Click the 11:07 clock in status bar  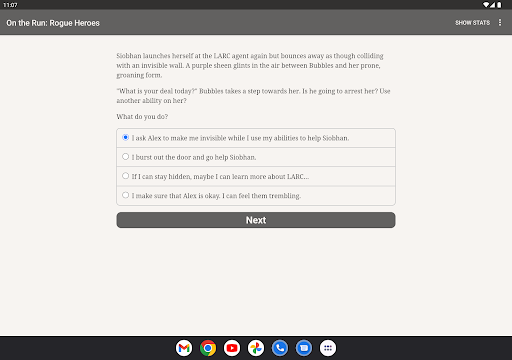[10, 5]
